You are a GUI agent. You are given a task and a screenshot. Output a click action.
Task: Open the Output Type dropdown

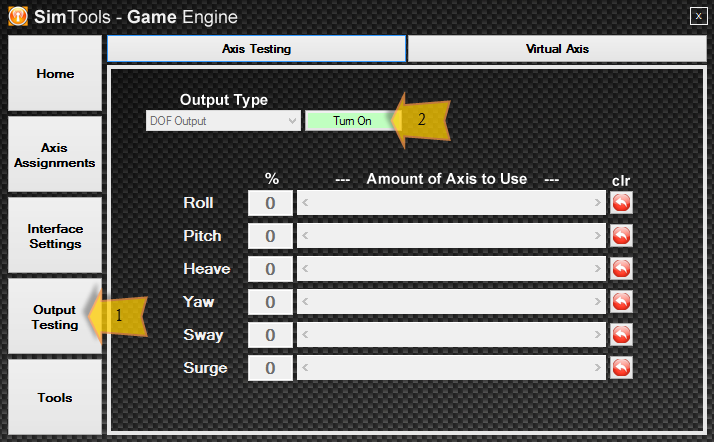222,120
